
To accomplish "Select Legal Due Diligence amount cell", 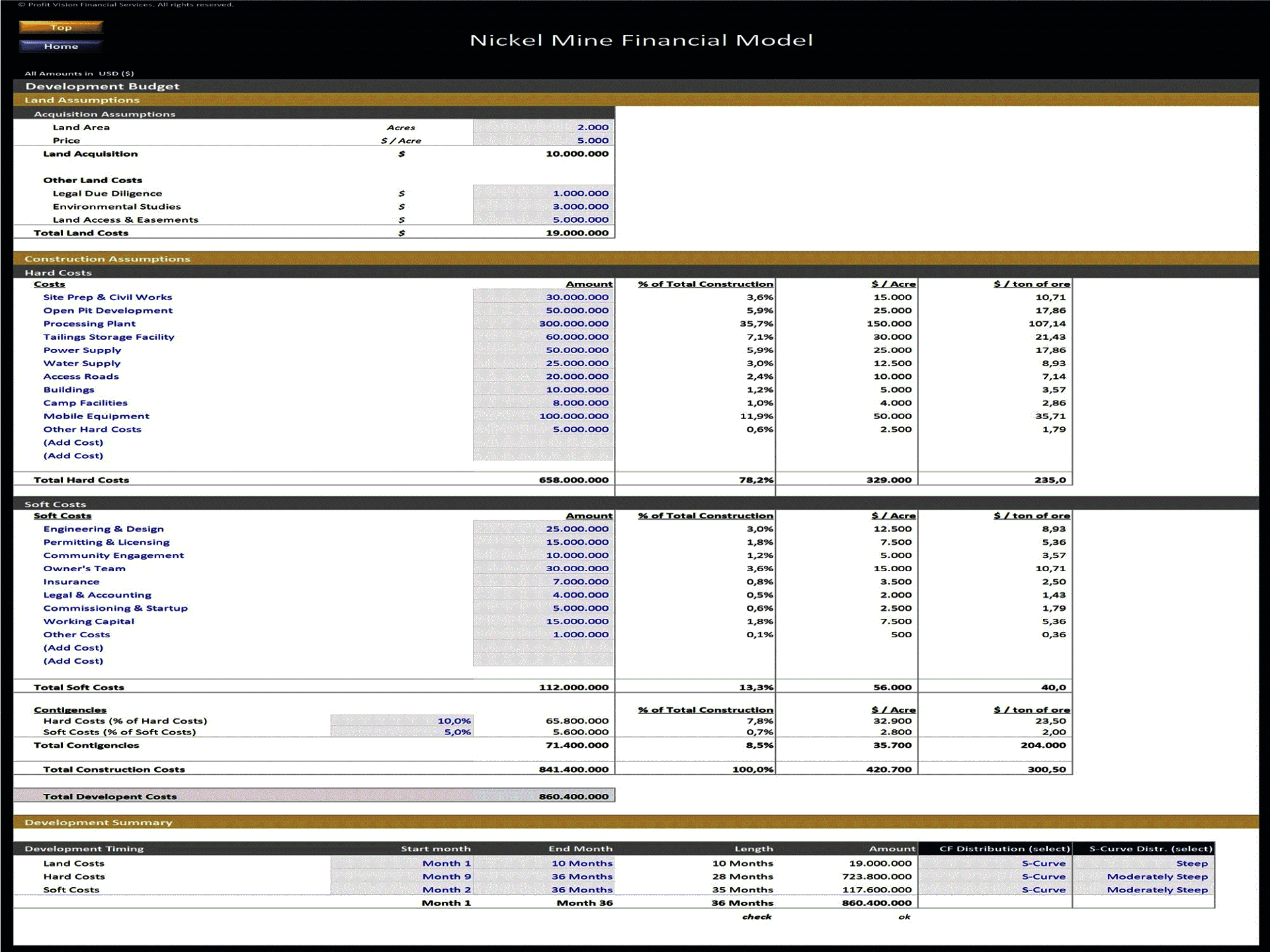I will click(543, 194).
